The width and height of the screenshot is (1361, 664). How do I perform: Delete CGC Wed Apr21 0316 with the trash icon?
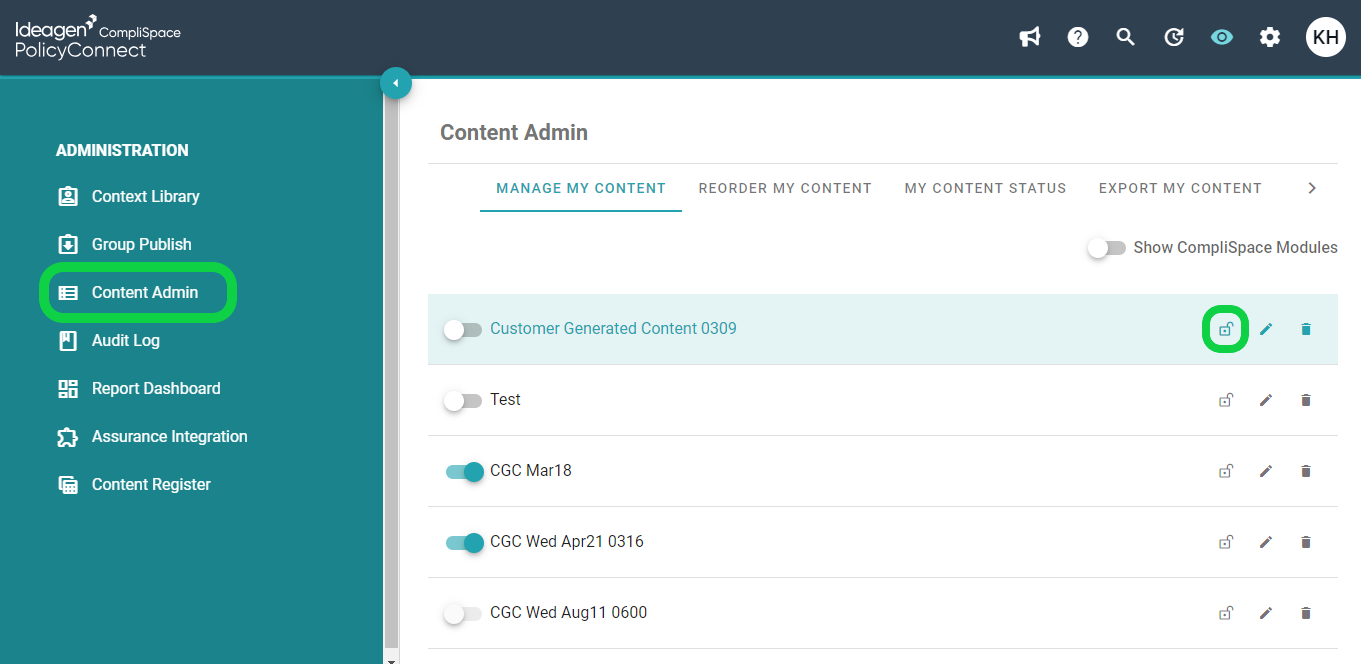coord(1305,542)
